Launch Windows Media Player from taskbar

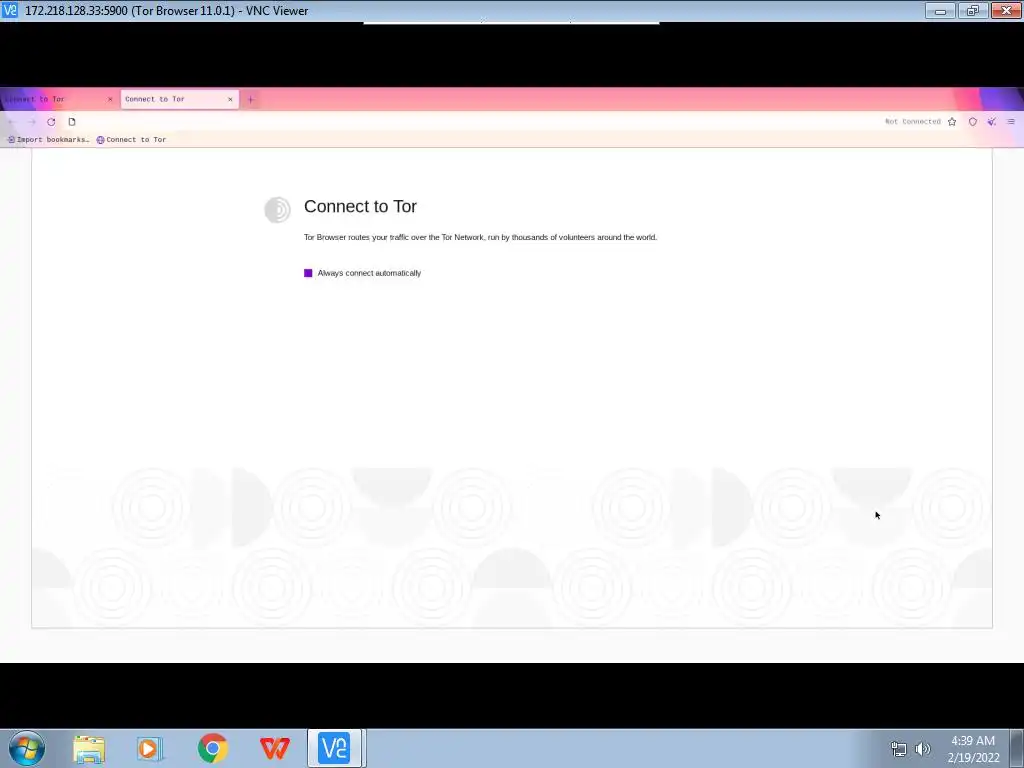click(150, 748)
